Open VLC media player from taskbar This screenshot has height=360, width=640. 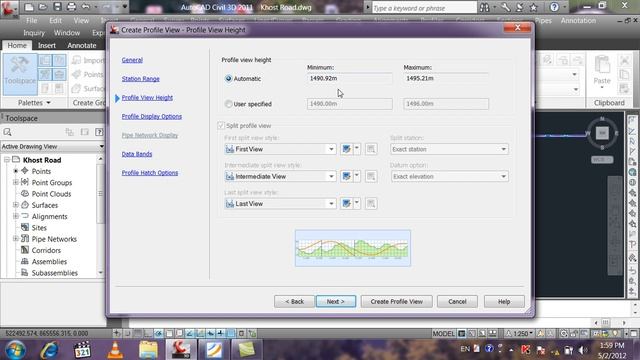click(115, 350)
